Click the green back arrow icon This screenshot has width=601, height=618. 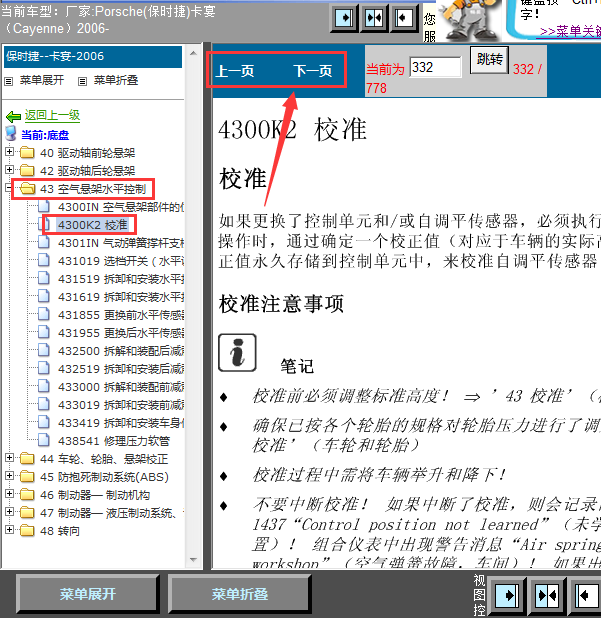coord(13,116)
